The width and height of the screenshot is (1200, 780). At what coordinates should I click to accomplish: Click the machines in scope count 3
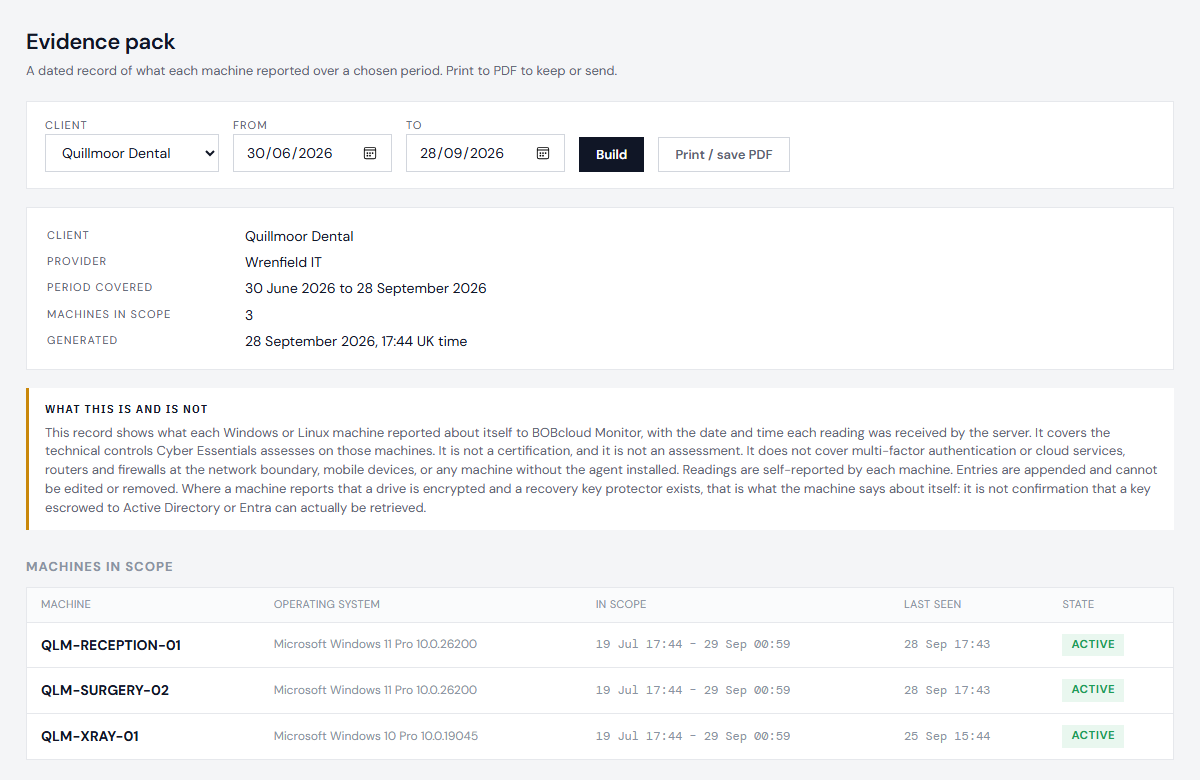[x=249, y=315]
